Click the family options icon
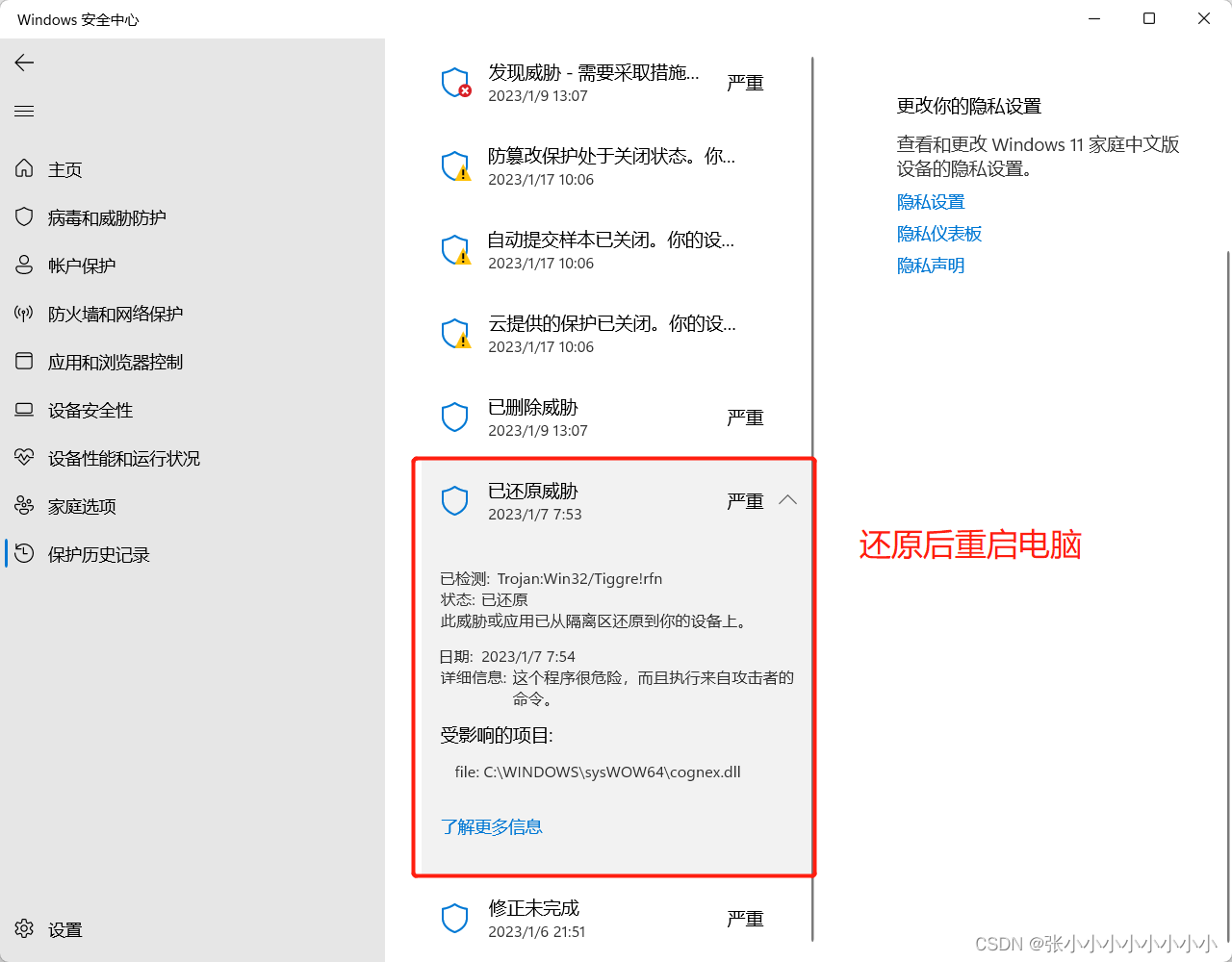Image resolution: width=1232 pixels, height=962 pixels. click(24, 505)
